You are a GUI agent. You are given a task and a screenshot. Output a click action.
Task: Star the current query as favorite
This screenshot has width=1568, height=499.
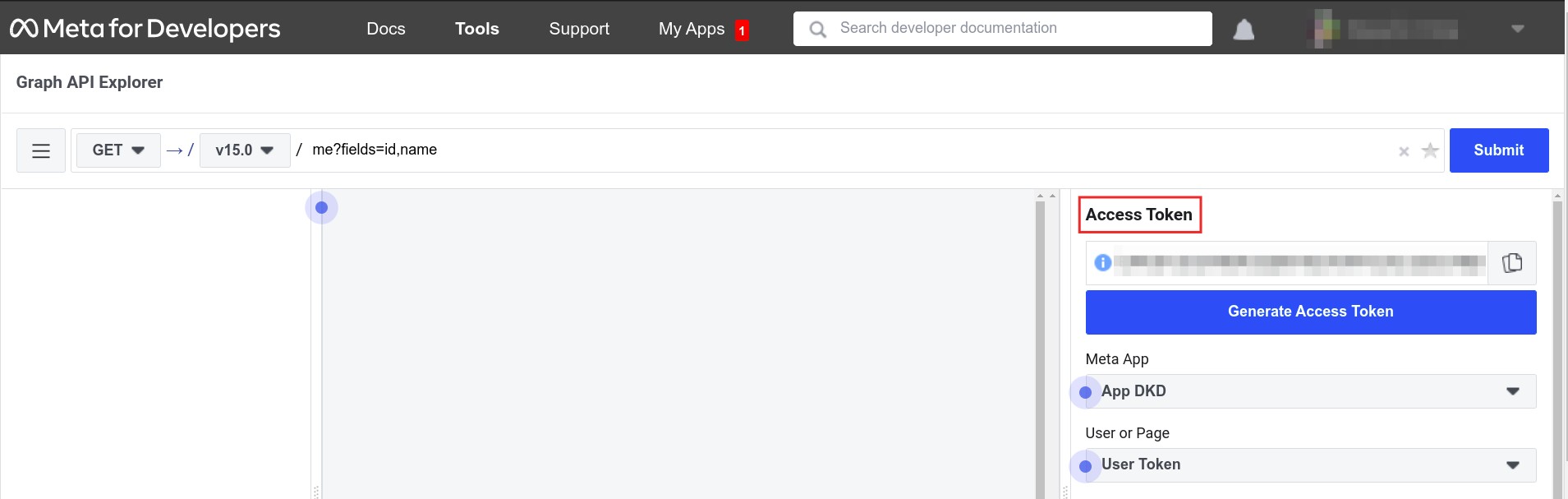[x=1430, y=150]
